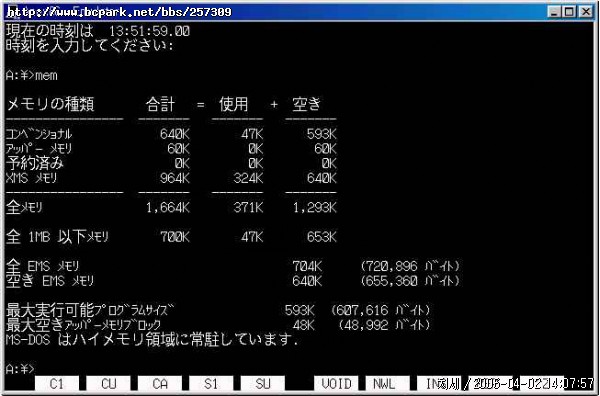Click the final 'A:¥>' prompt
The height and width of the screenshot is (396, 600).
coord(20,369)
